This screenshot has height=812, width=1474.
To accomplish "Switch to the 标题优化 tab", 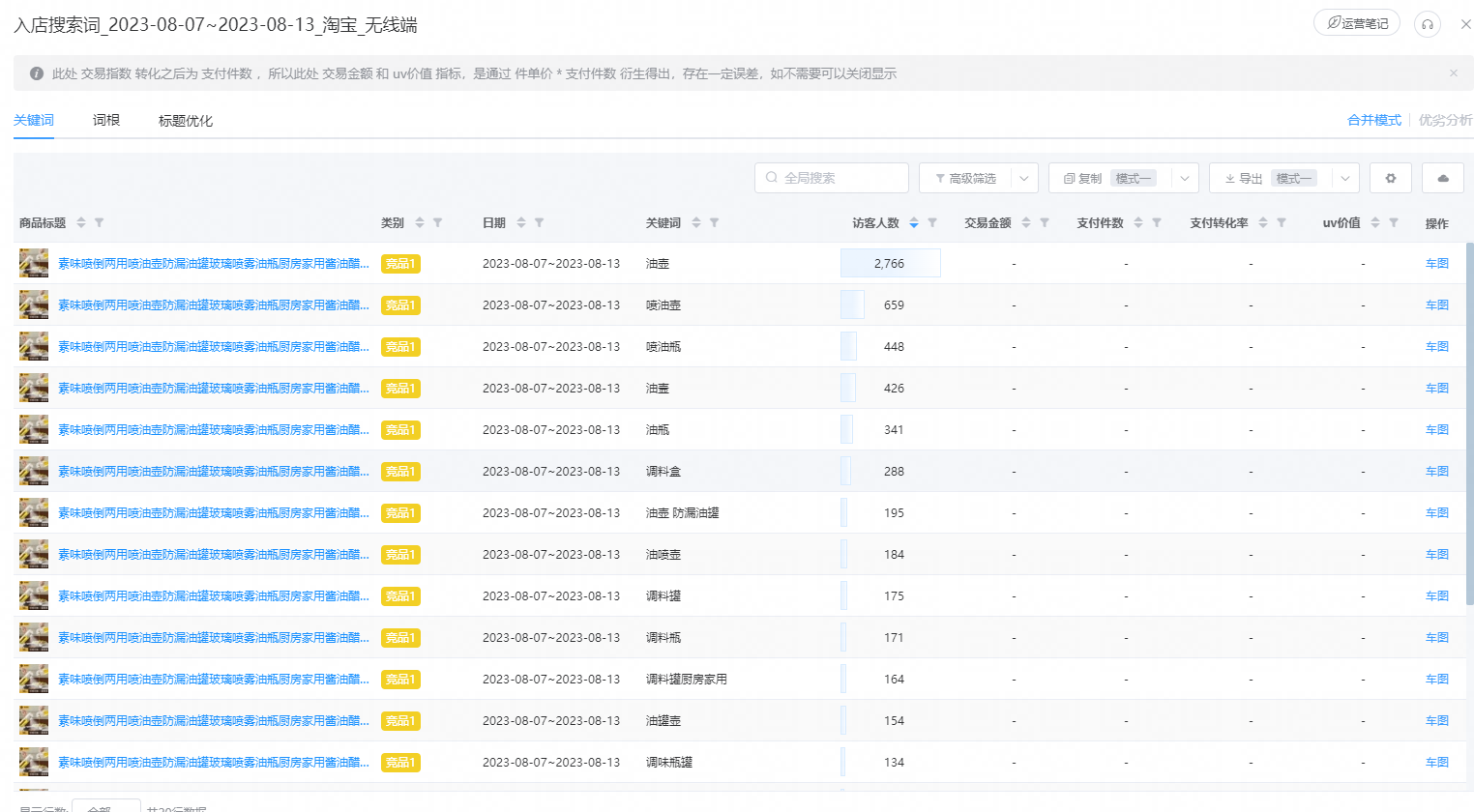I will point(185,121).
